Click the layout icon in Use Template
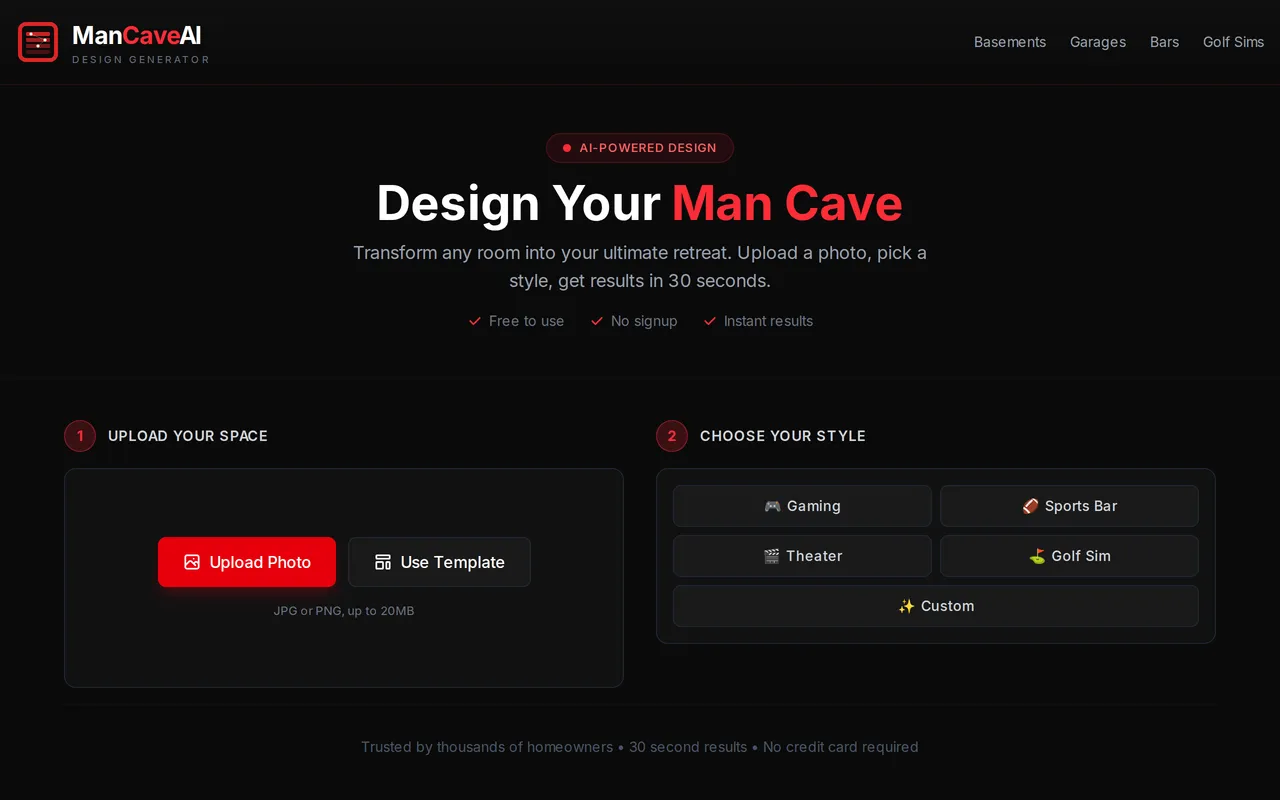 point(383,562)
